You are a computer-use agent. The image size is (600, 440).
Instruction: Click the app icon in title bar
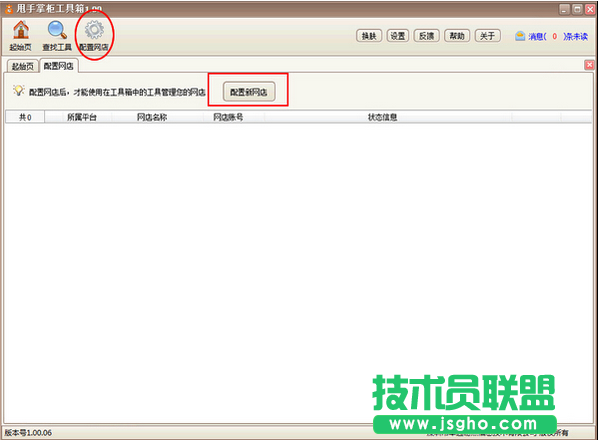9,8
